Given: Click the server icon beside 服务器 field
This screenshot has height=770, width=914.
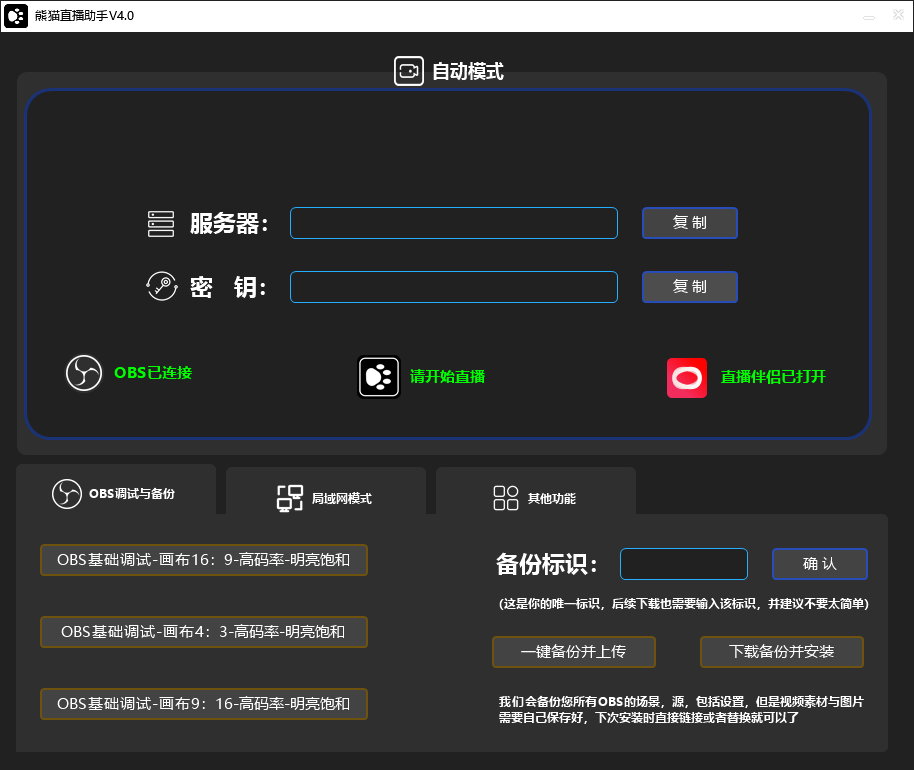Looking at the screenshot, I should coord(159,222).
